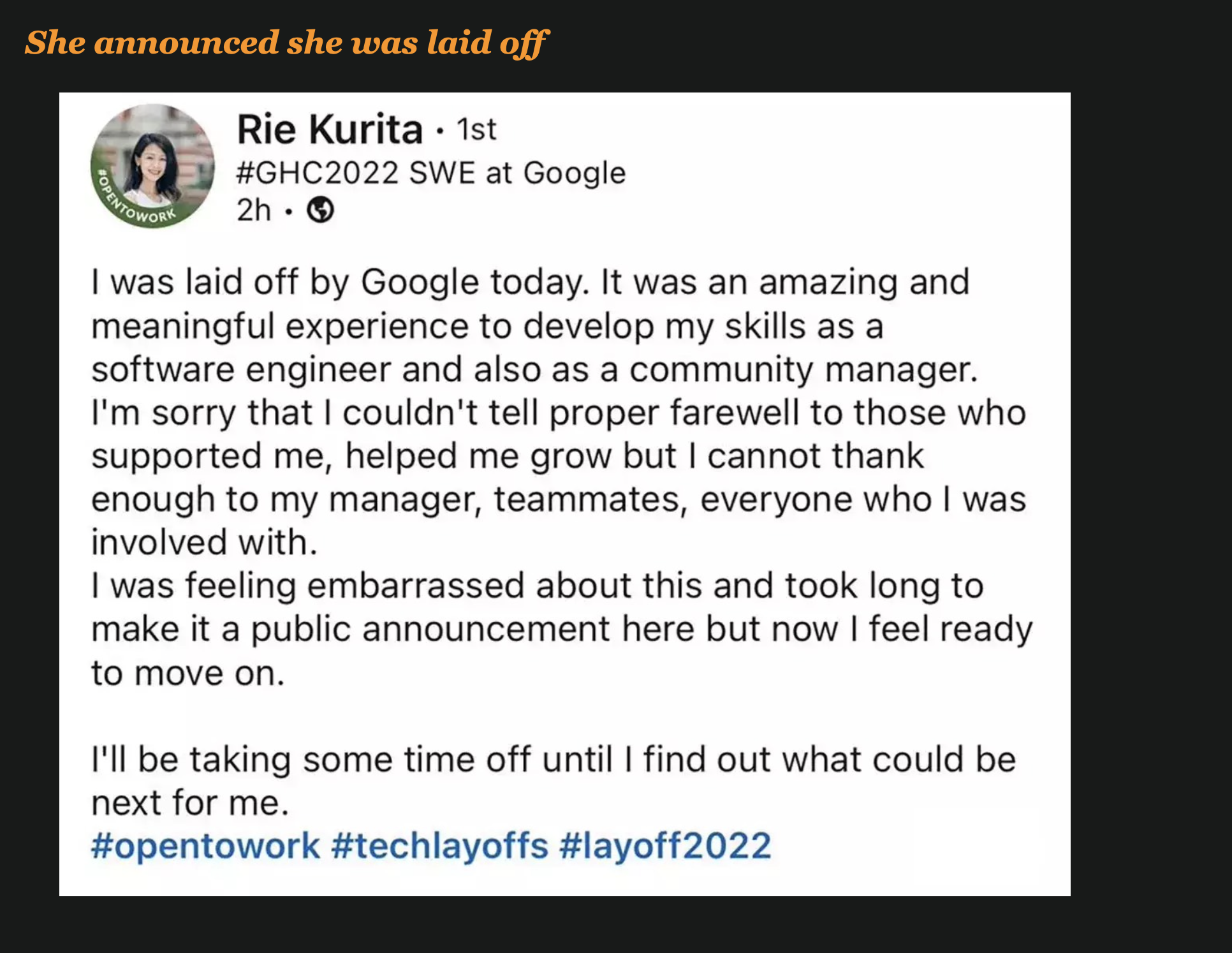
Task: Open the #opentowork hashtag
Action: coord(205,846)
